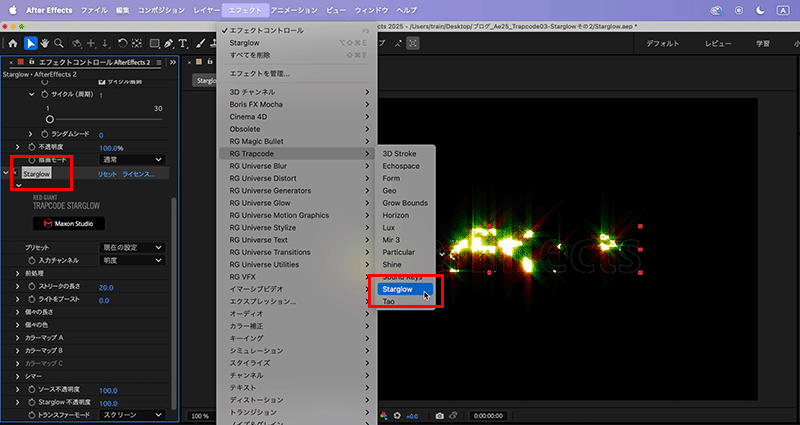Show hidden panels with double-arrow button
This screenshot has width=800, height=425.
[x=173, y=62]
